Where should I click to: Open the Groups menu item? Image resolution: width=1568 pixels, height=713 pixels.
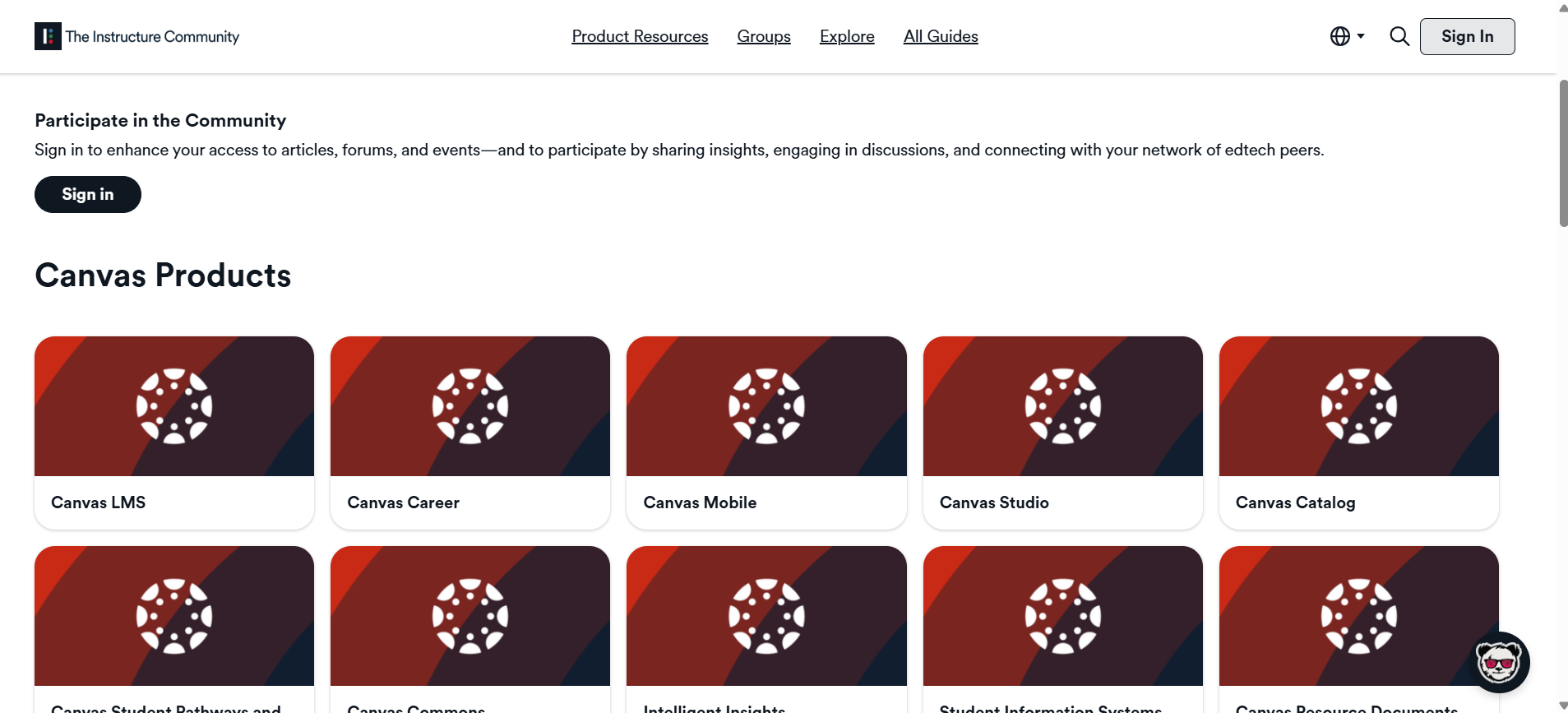coord(764,36)
